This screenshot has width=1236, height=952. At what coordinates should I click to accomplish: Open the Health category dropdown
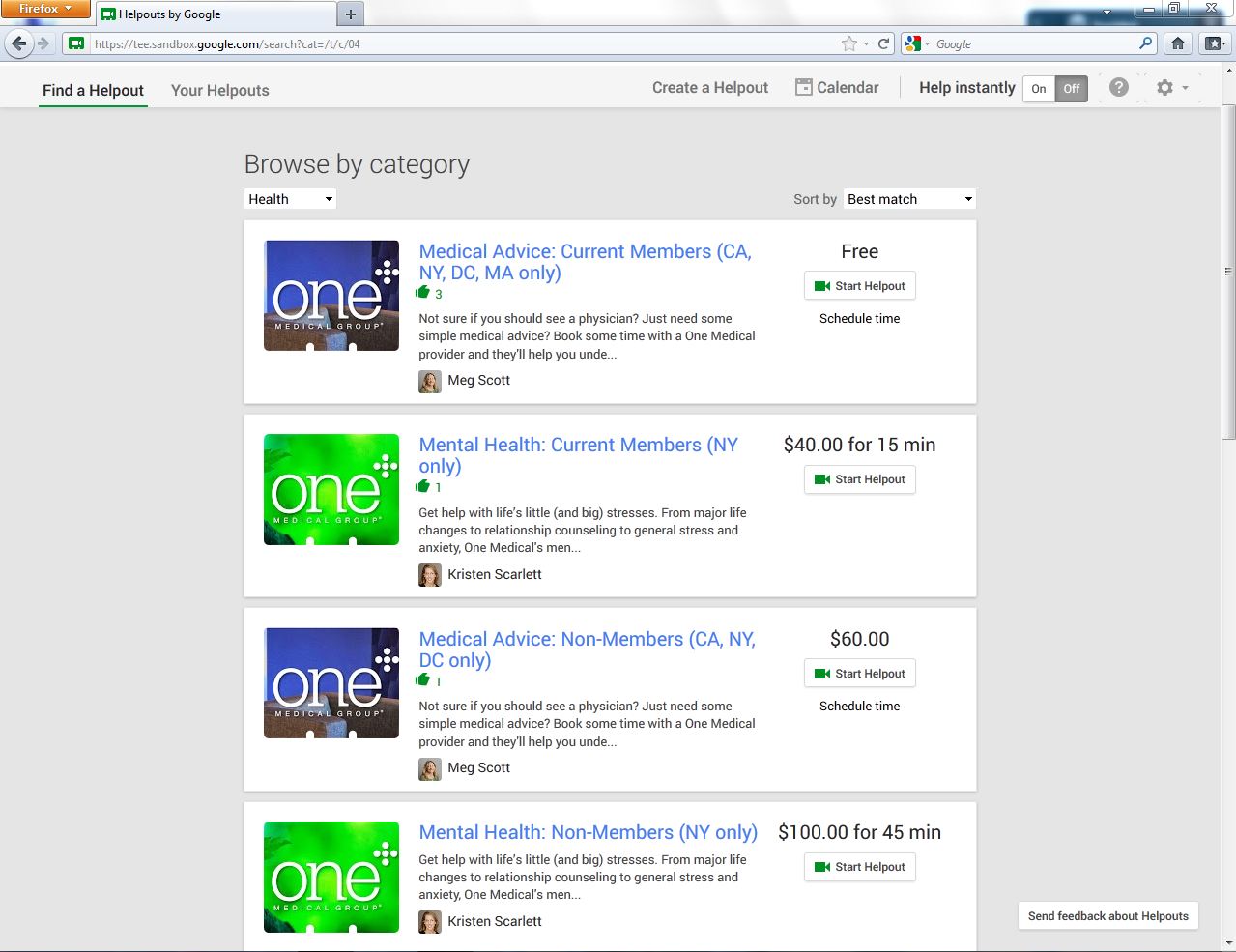[290, 199]
